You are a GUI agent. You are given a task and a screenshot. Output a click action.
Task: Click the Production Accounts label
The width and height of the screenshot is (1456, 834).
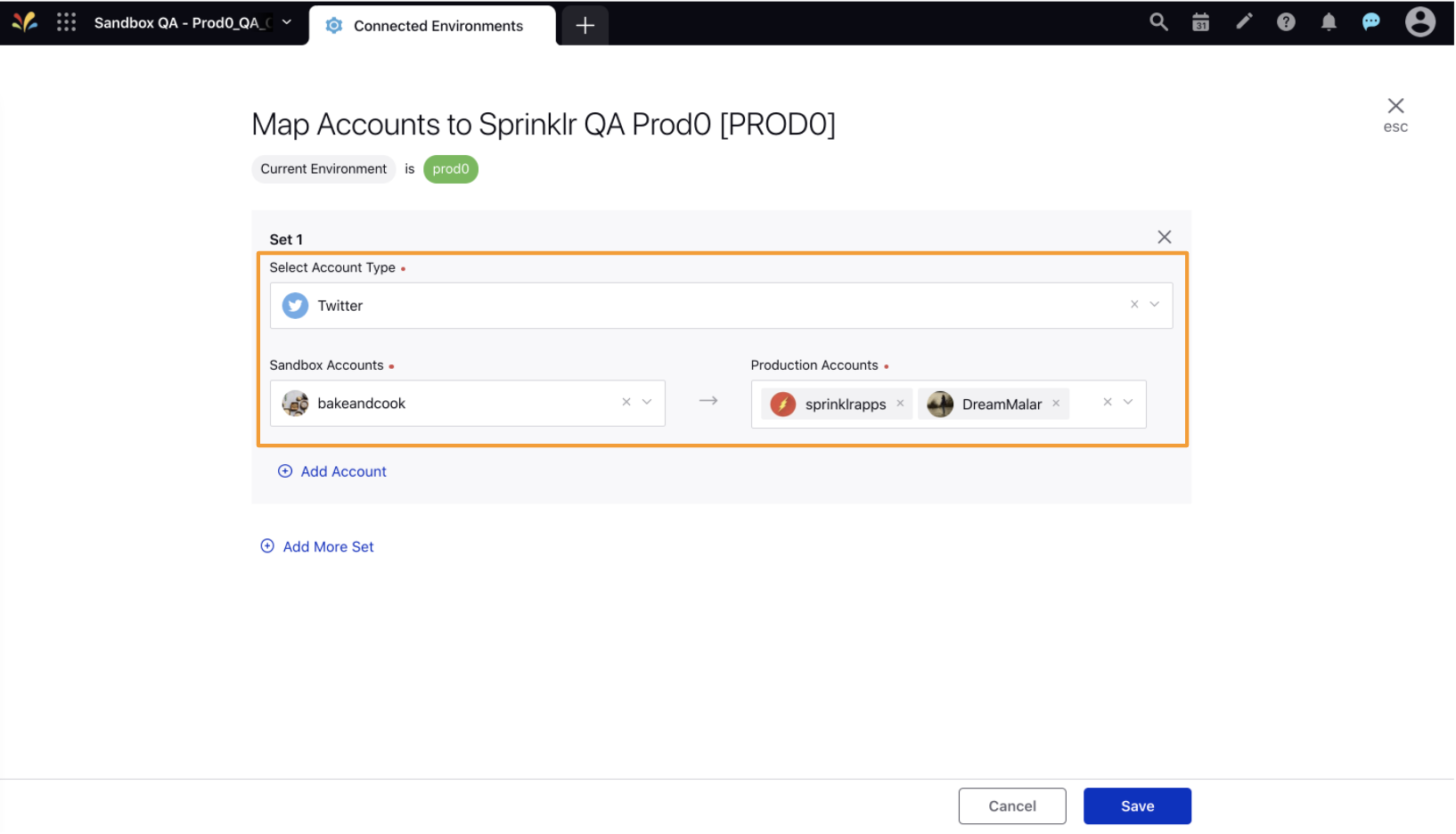coord(814,365)
